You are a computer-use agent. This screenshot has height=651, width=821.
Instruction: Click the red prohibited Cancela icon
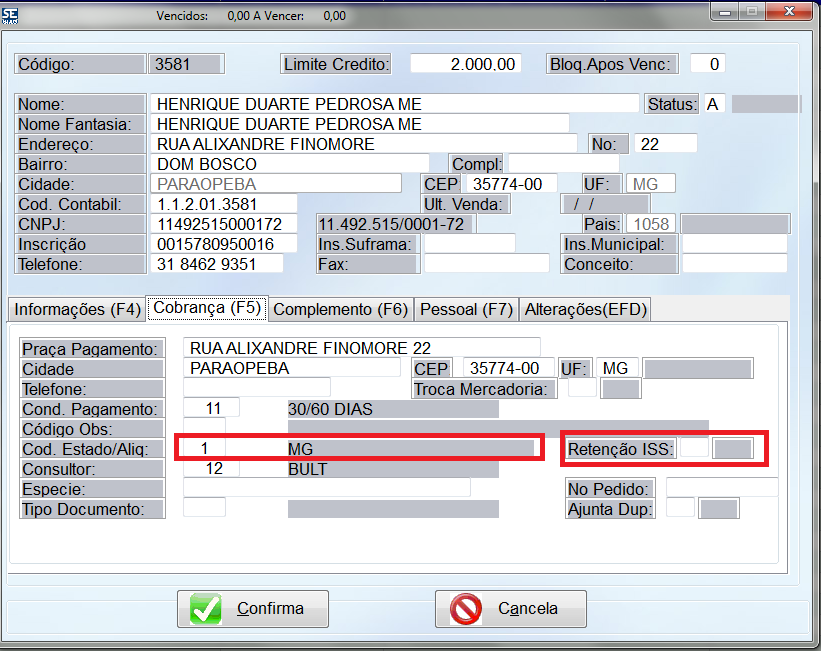coord(465,608)
